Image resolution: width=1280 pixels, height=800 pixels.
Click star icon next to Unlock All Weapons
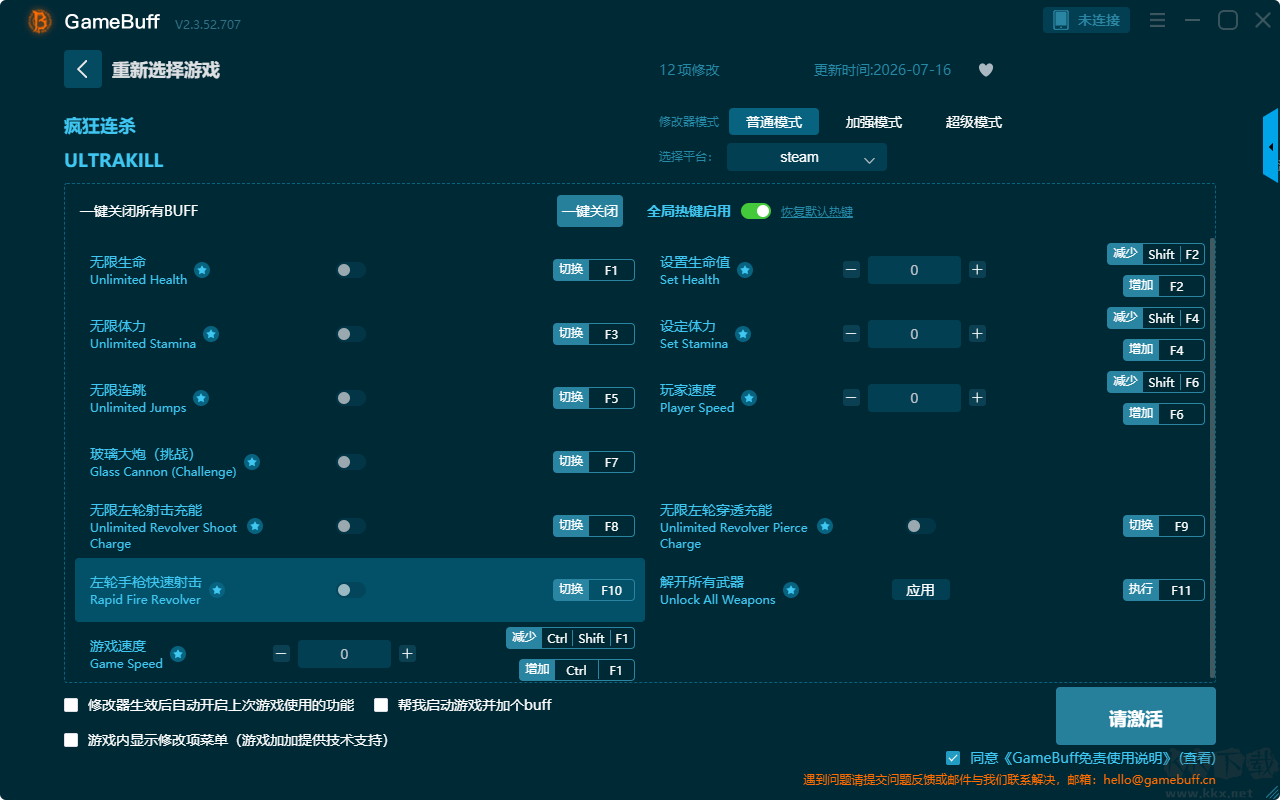pos(791,590)
